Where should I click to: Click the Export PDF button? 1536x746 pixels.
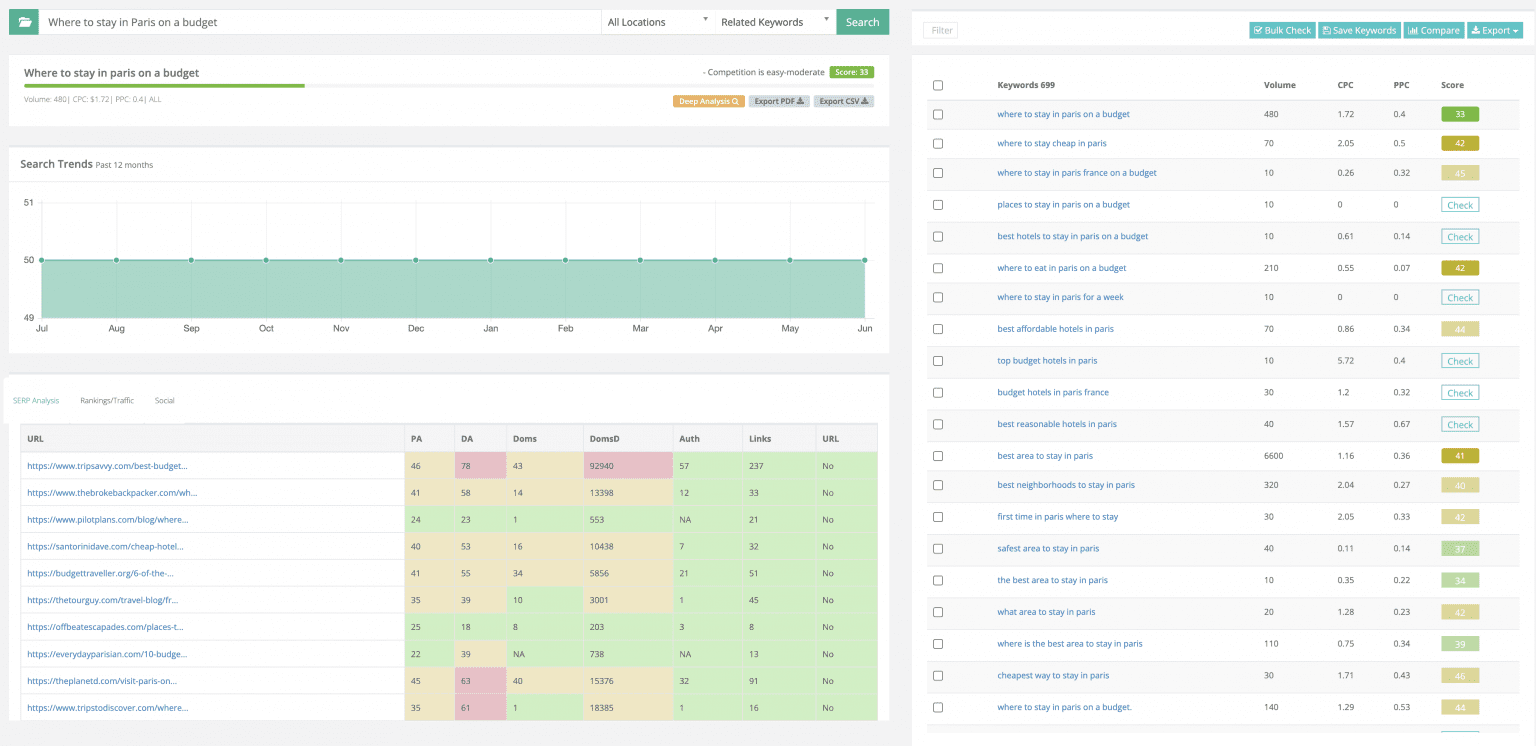pos(779,101)
